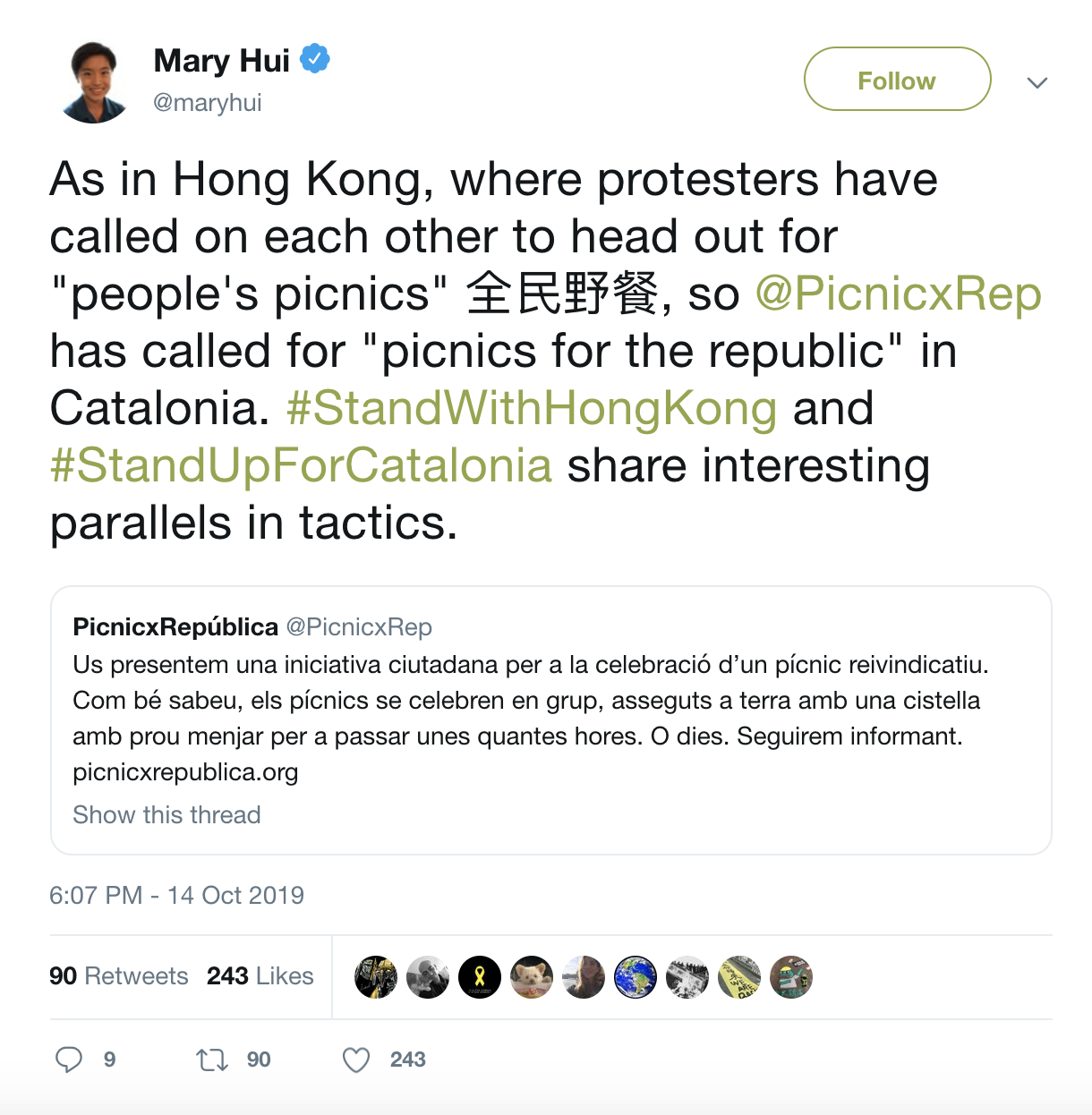This screenshot has width=1092, height=1115.
Task: Click the white puppy liker avatar
Action: pyautogui.click(x=532, y=977)
